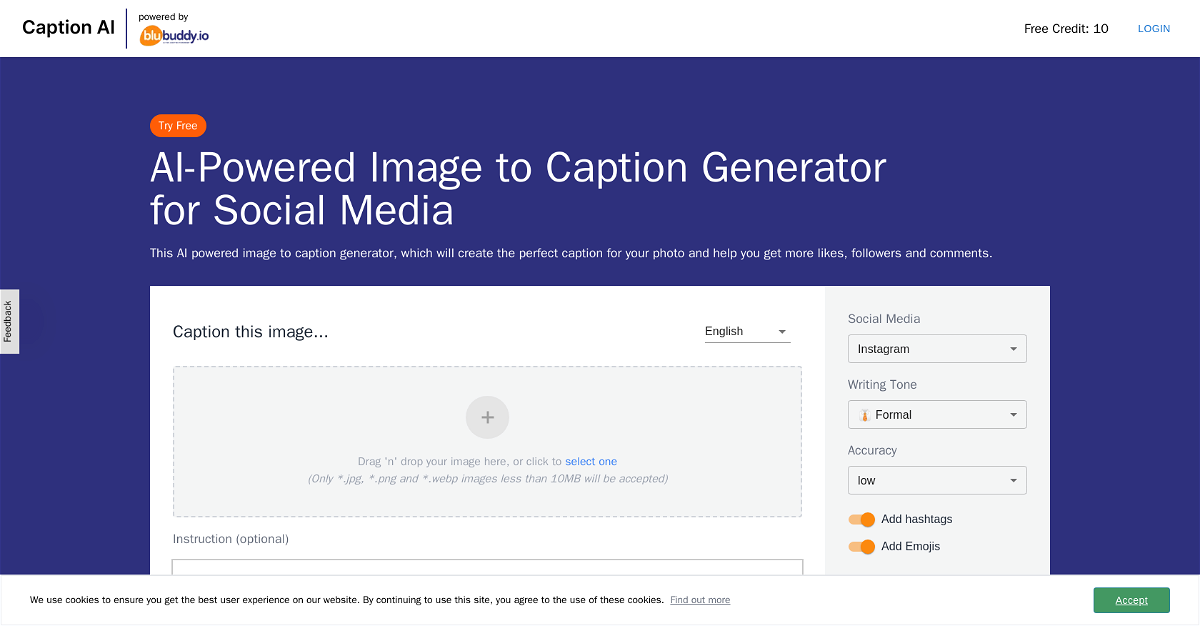Viewport: 1200px width, 626px height.
Task: Open the English language dropdown
Action: pos(746,331)
